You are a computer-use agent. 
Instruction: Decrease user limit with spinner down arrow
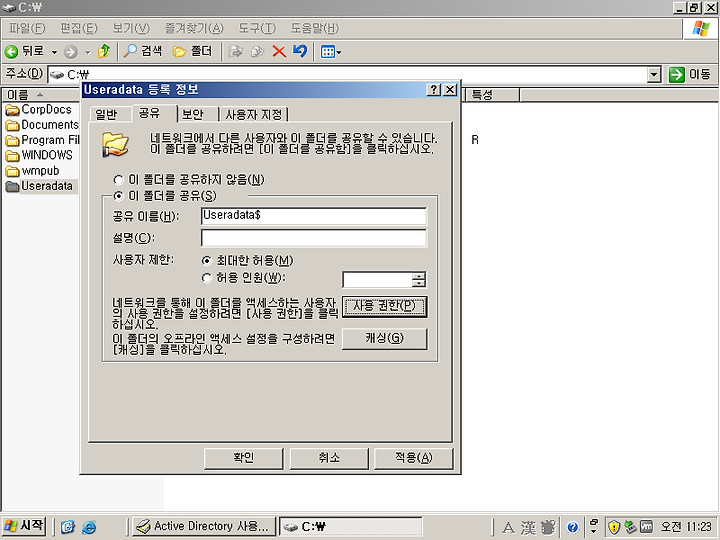[418, 283]
